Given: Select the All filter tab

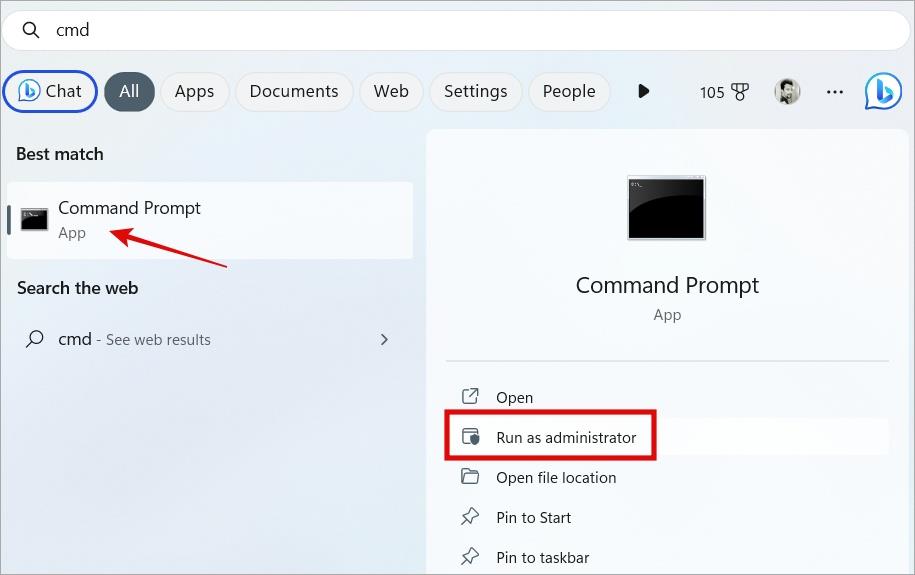Looking at the screenshot, I should click(x=129, y=92).
